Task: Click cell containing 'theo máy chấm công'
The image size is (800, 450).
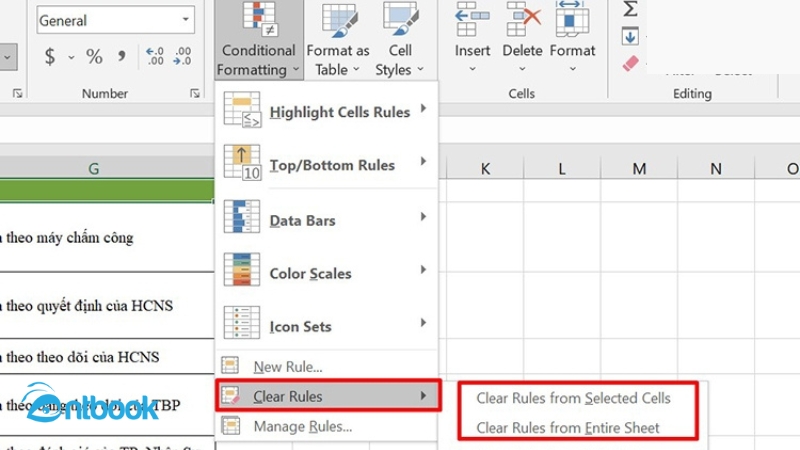Action: click(107, 237)
